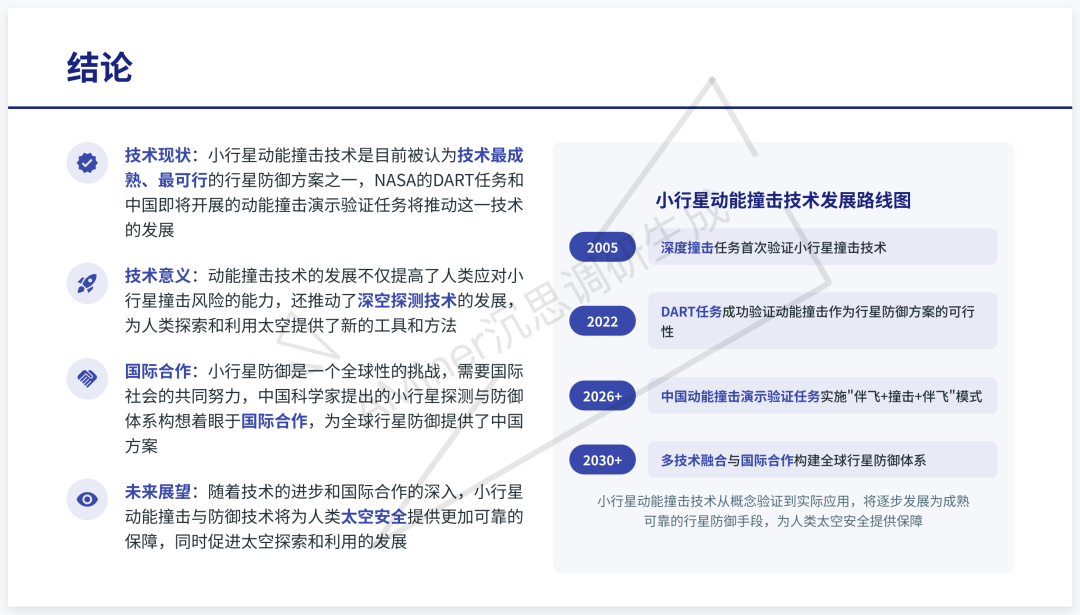Click the handshake icon beside 国际合作
This screenshot has height=615, width=1080.
tap(87, 378)
